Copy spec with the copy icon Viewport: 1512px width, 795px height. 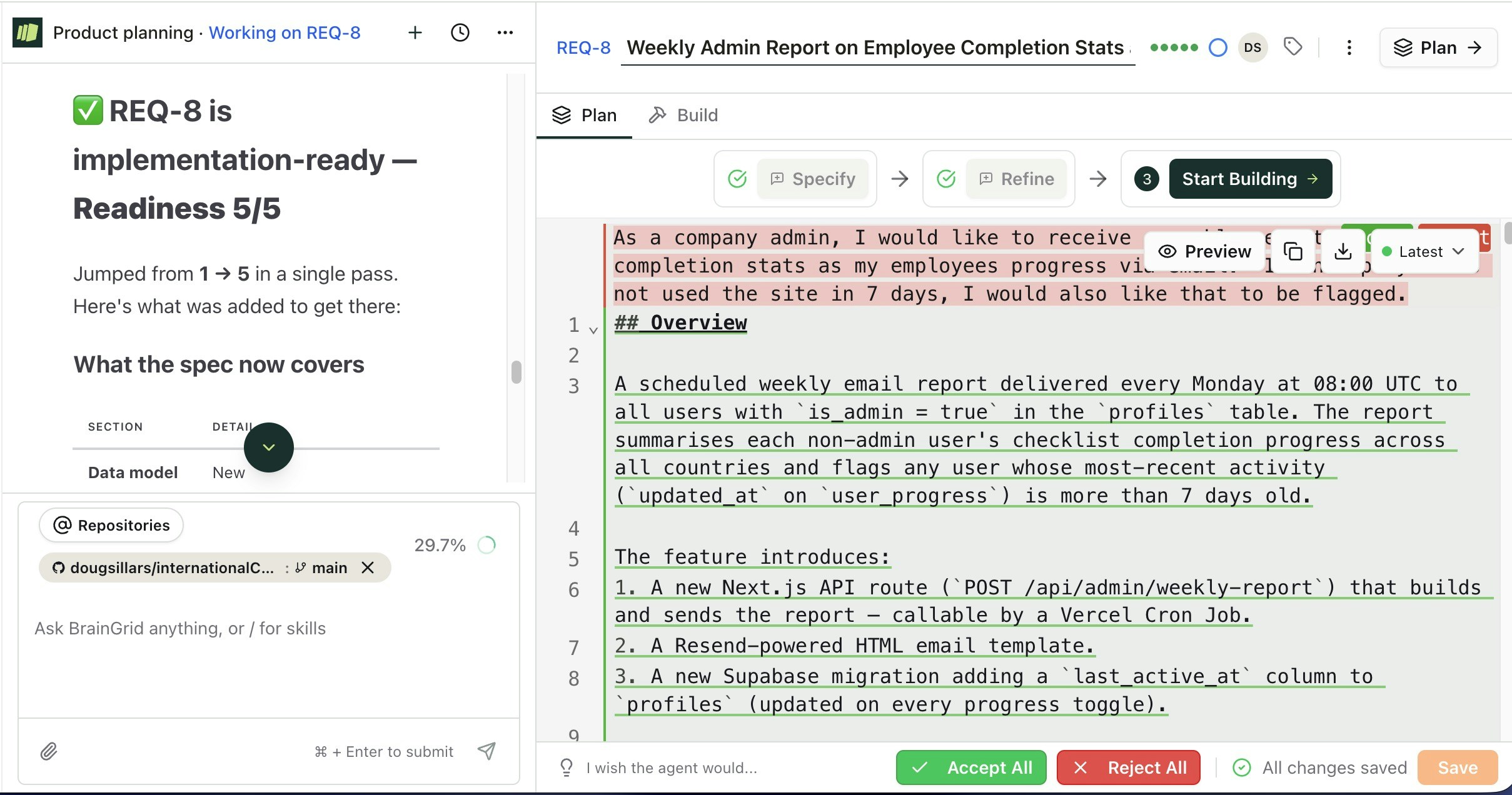coord(1293,251)
